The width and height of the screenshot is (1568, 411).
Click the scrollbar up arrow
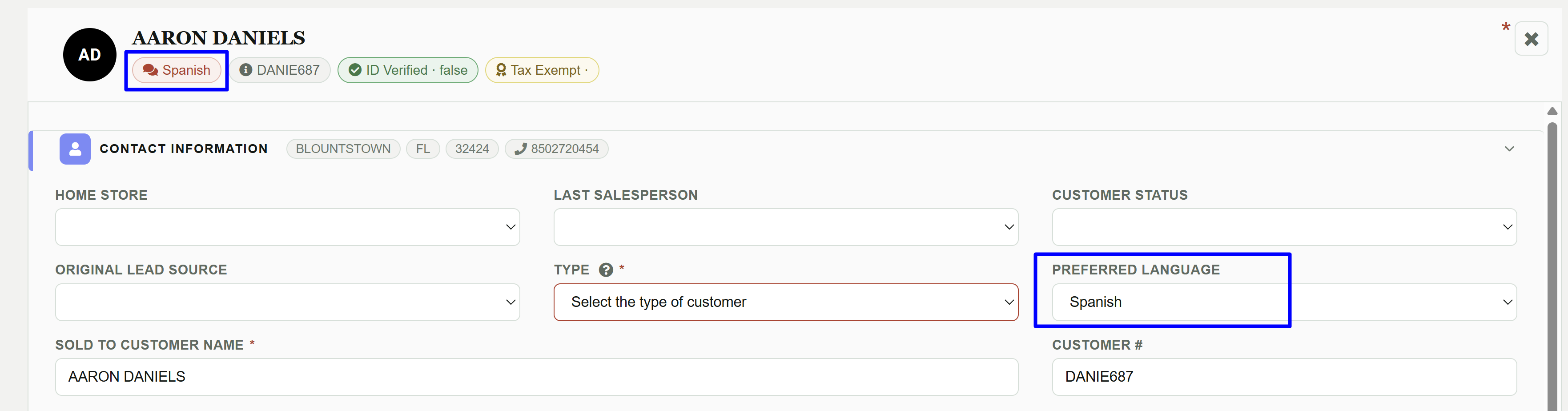(x=1552, y=111)
